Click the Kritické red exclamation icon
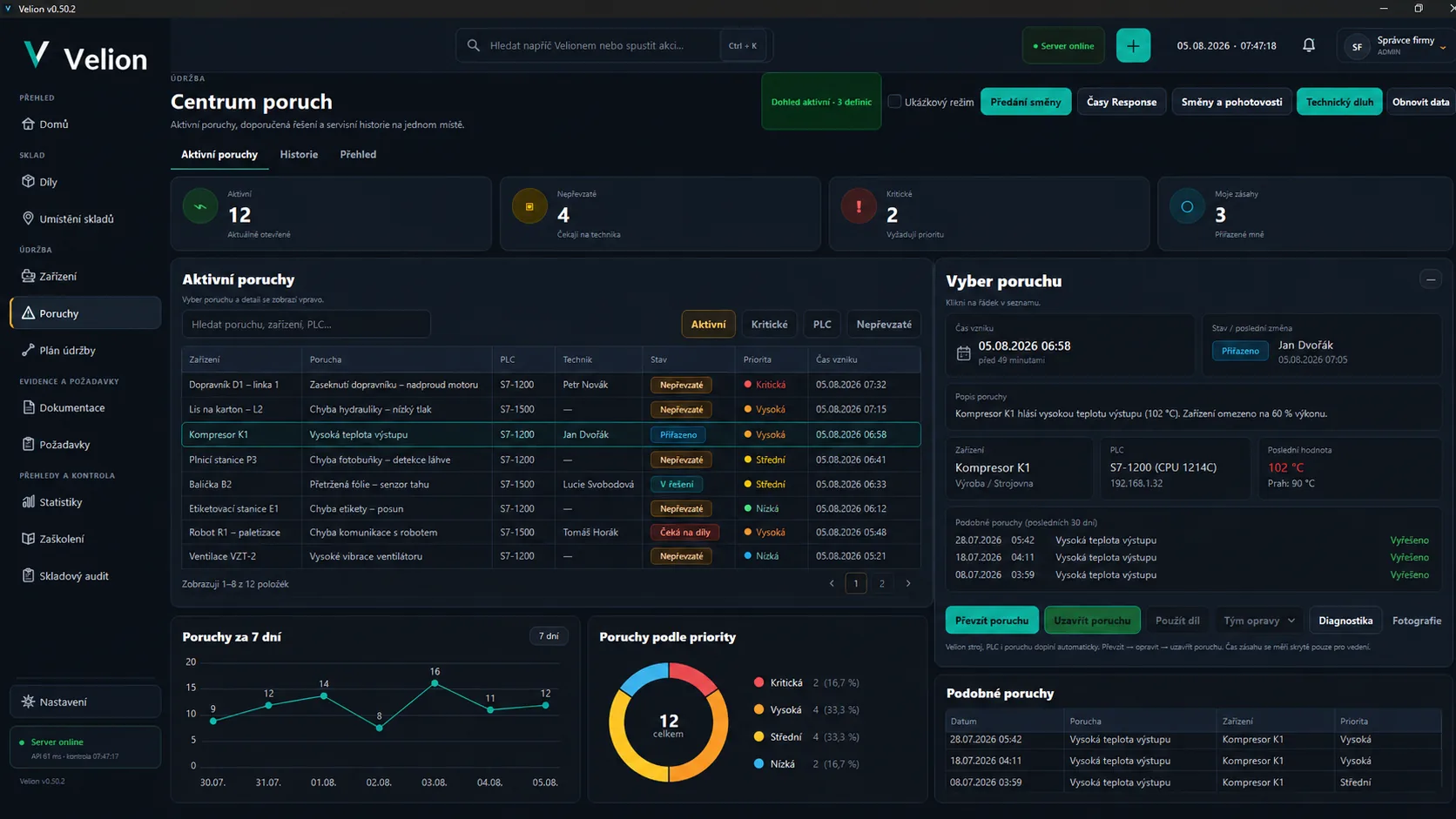The height and width of the screenshot is (819, 1456). click(859, 207)
